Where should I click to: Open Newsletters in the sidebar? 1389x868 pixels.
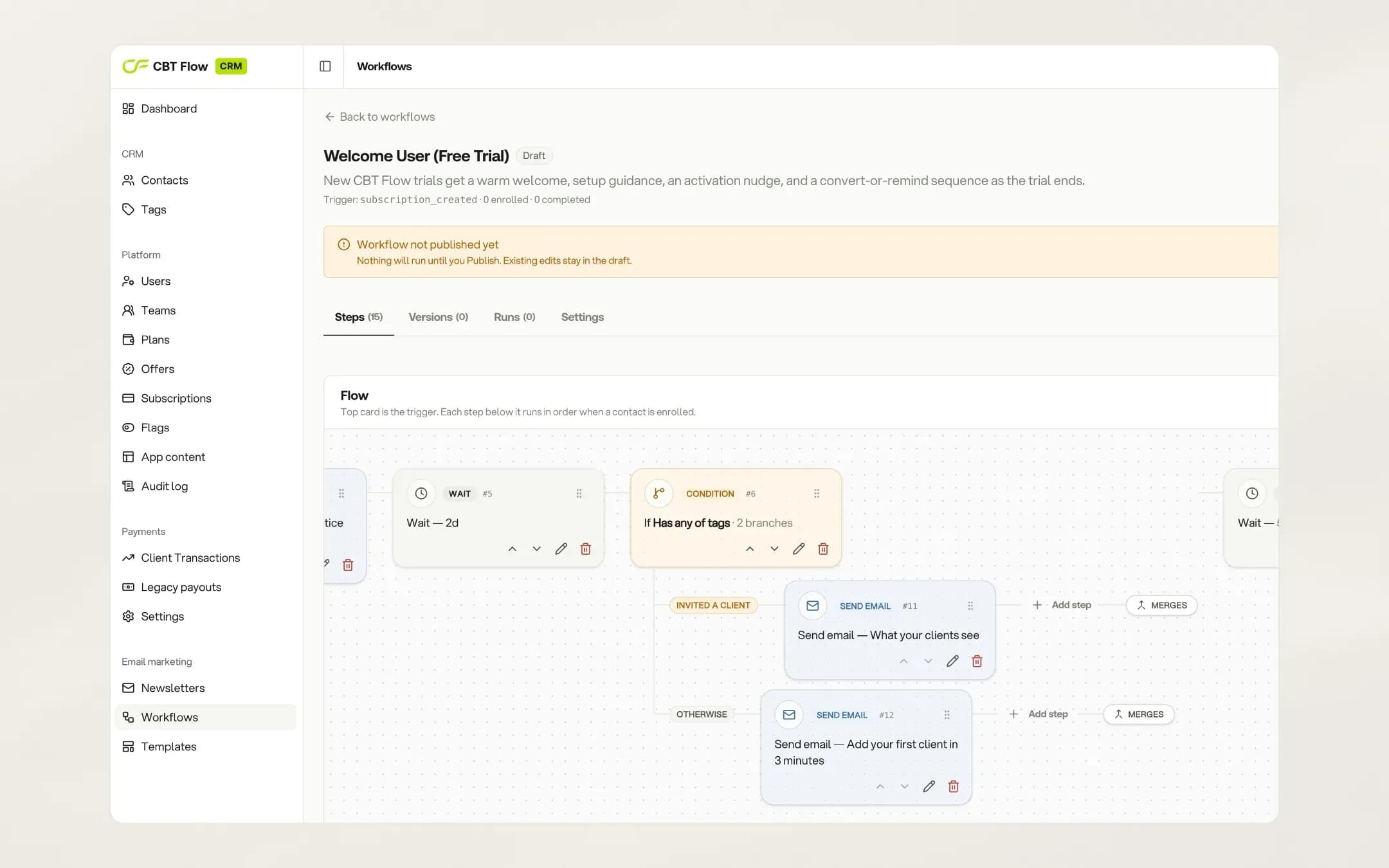pos(205,688)
